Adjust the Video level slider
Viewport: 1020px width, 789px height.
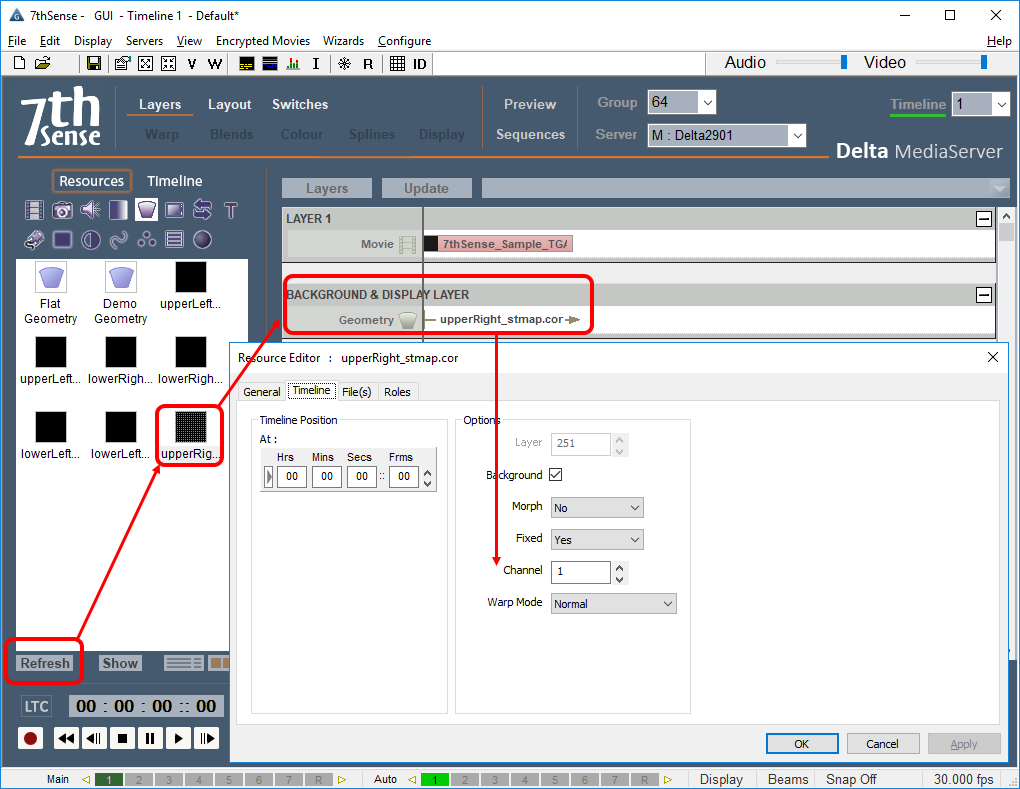click(984, 62)
